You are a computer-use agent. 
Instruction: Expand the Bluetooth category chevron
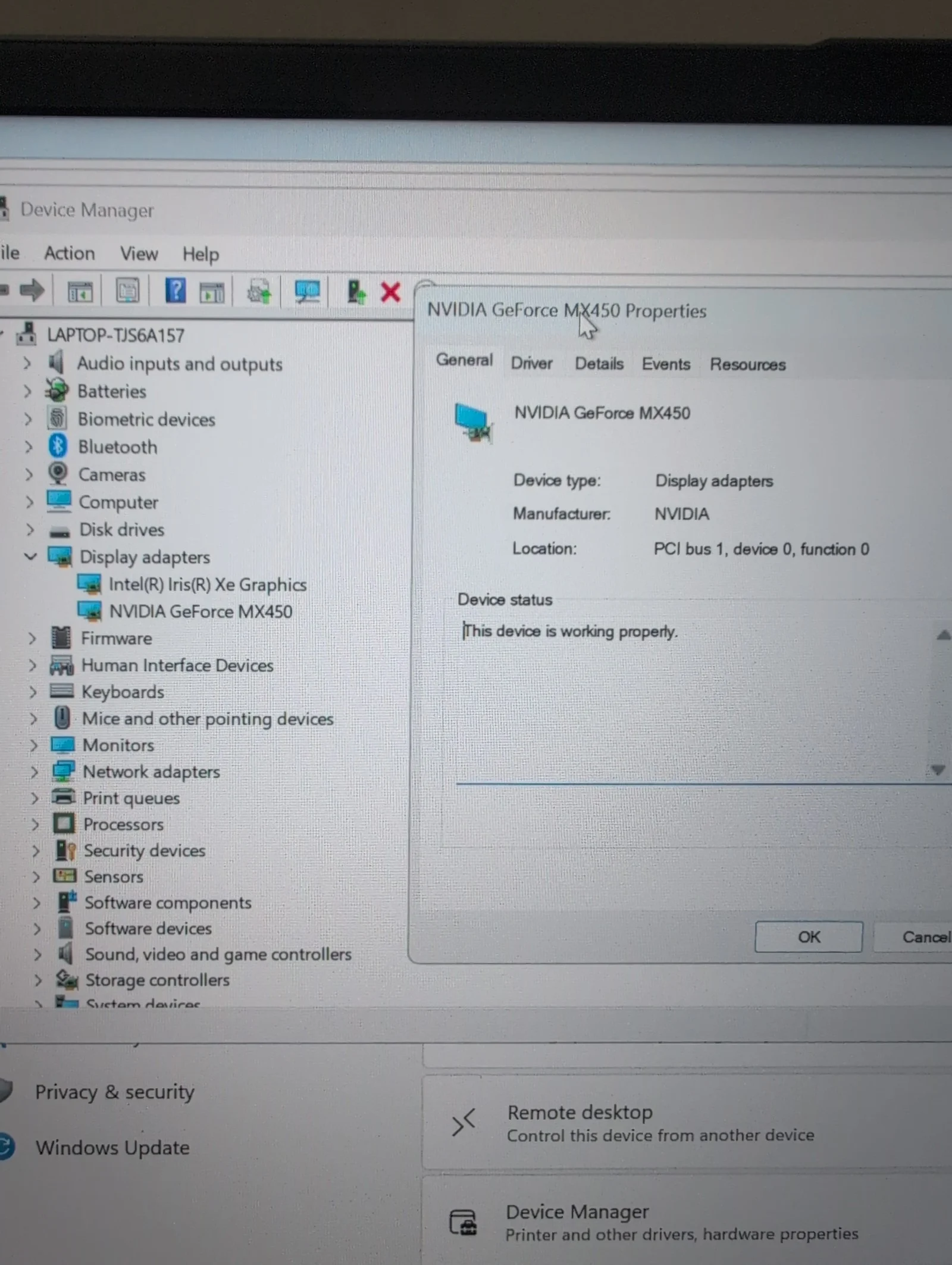(28, 446)
